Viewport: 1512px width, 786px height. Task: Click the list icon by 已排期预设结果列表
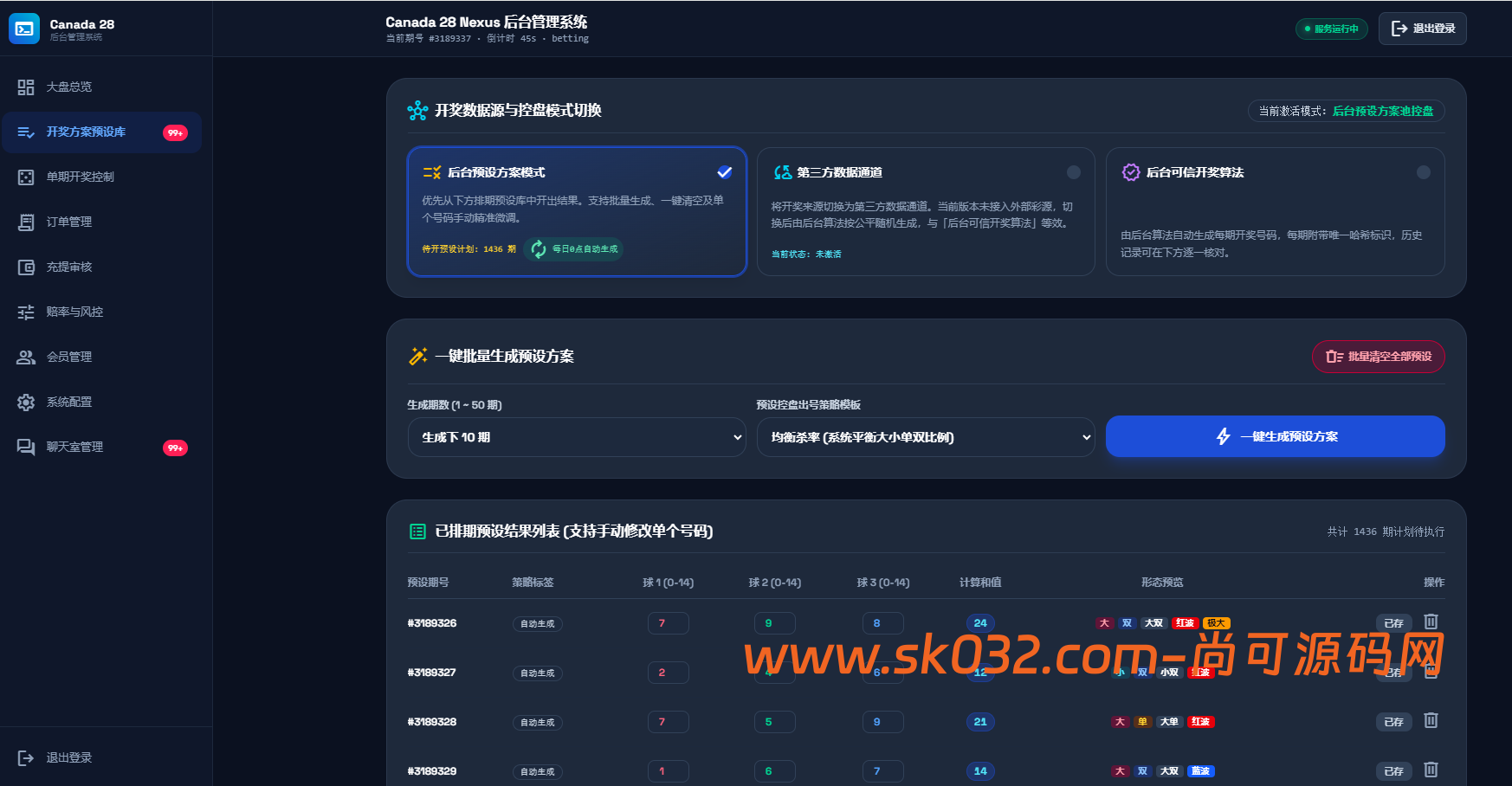click(x=417, y=532)
